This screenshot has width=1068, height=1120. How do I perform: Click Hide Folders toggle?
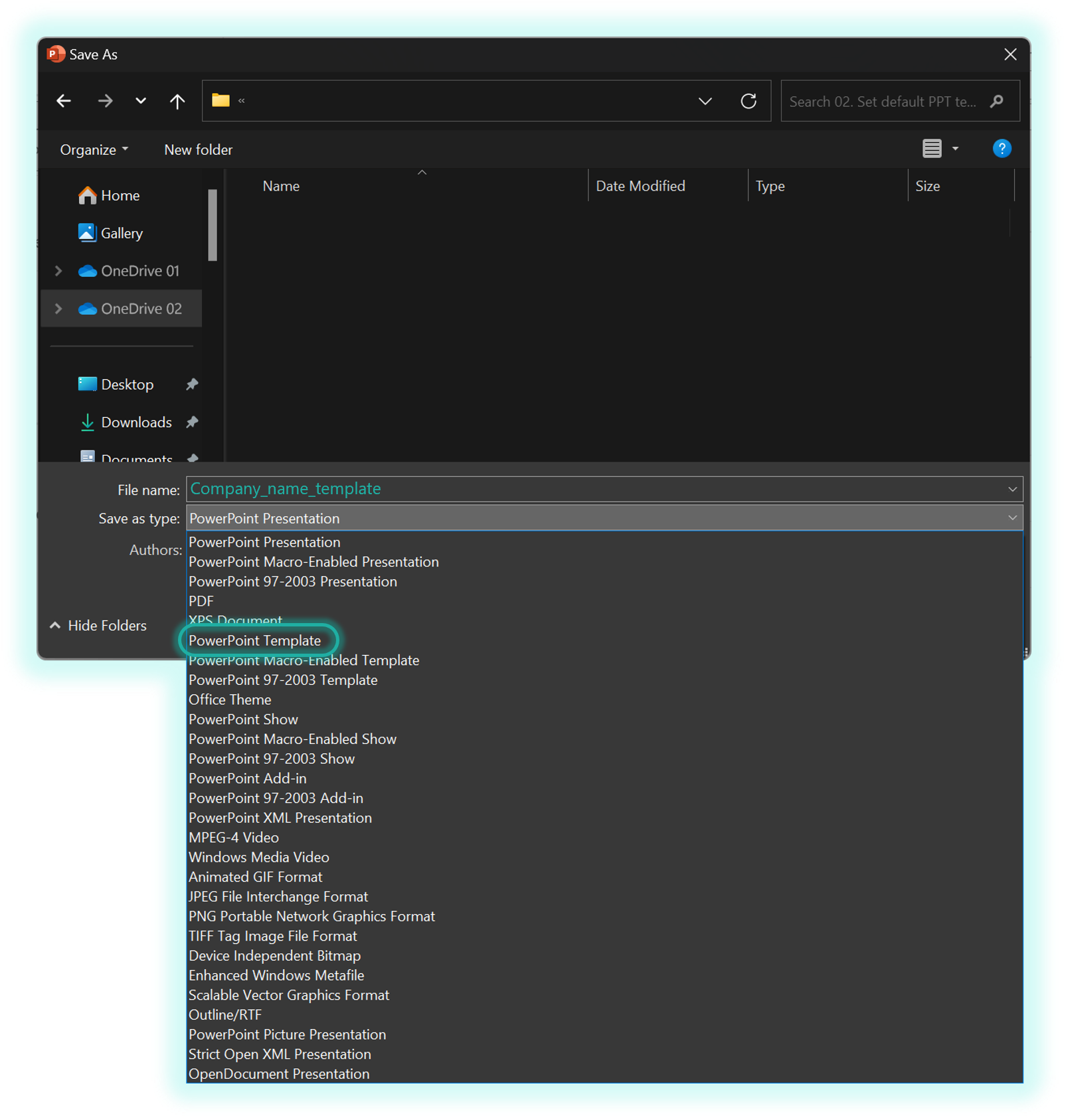[98, 626]
